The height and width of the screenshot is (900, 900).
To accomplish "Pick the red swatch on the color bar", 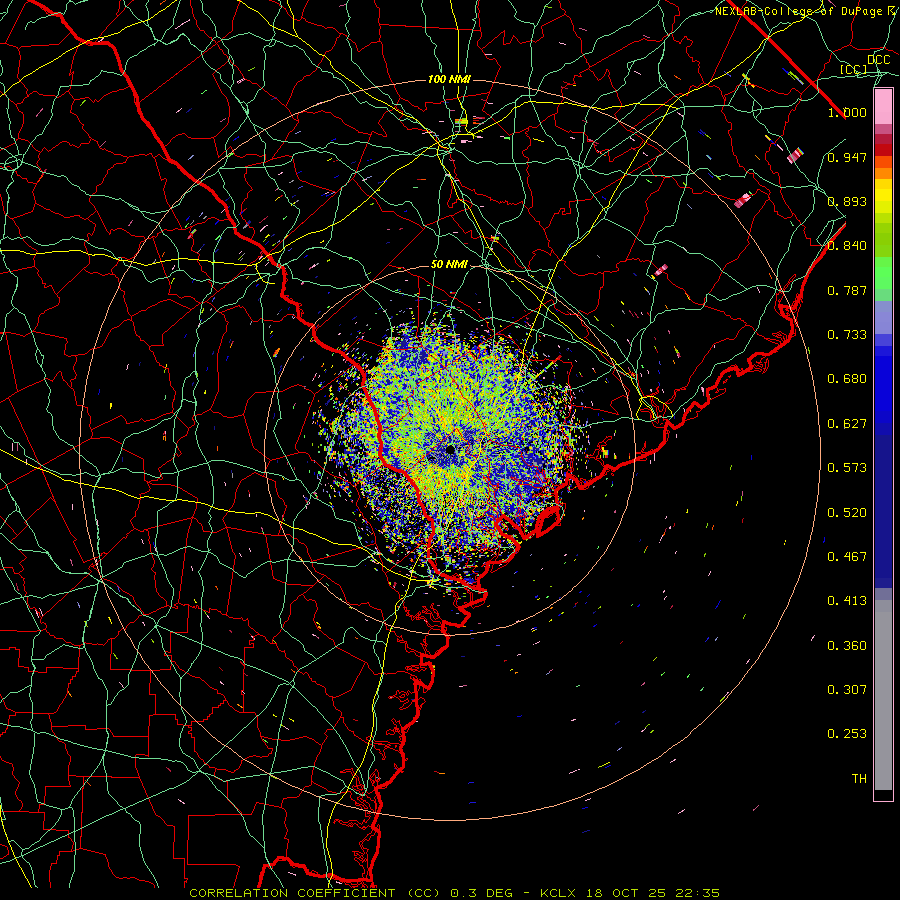I will 883,149.
